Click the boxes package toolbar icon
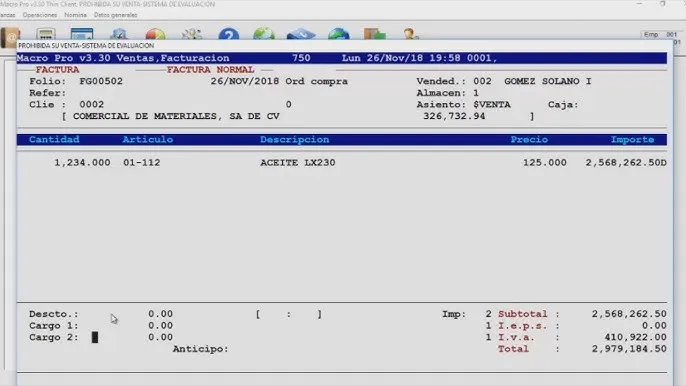 tap(374, 34)
